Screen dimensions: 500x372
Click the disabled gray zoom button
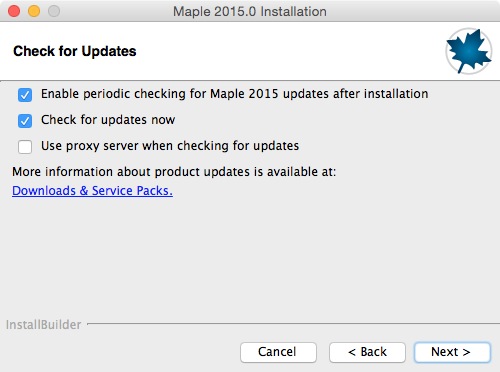(x=54, y=11)
